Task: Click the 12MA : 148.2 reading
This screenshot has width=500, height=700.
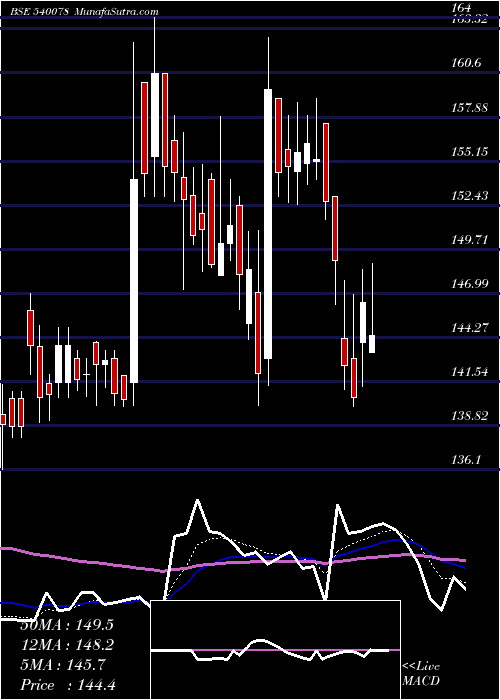Action: click(67, 645)
